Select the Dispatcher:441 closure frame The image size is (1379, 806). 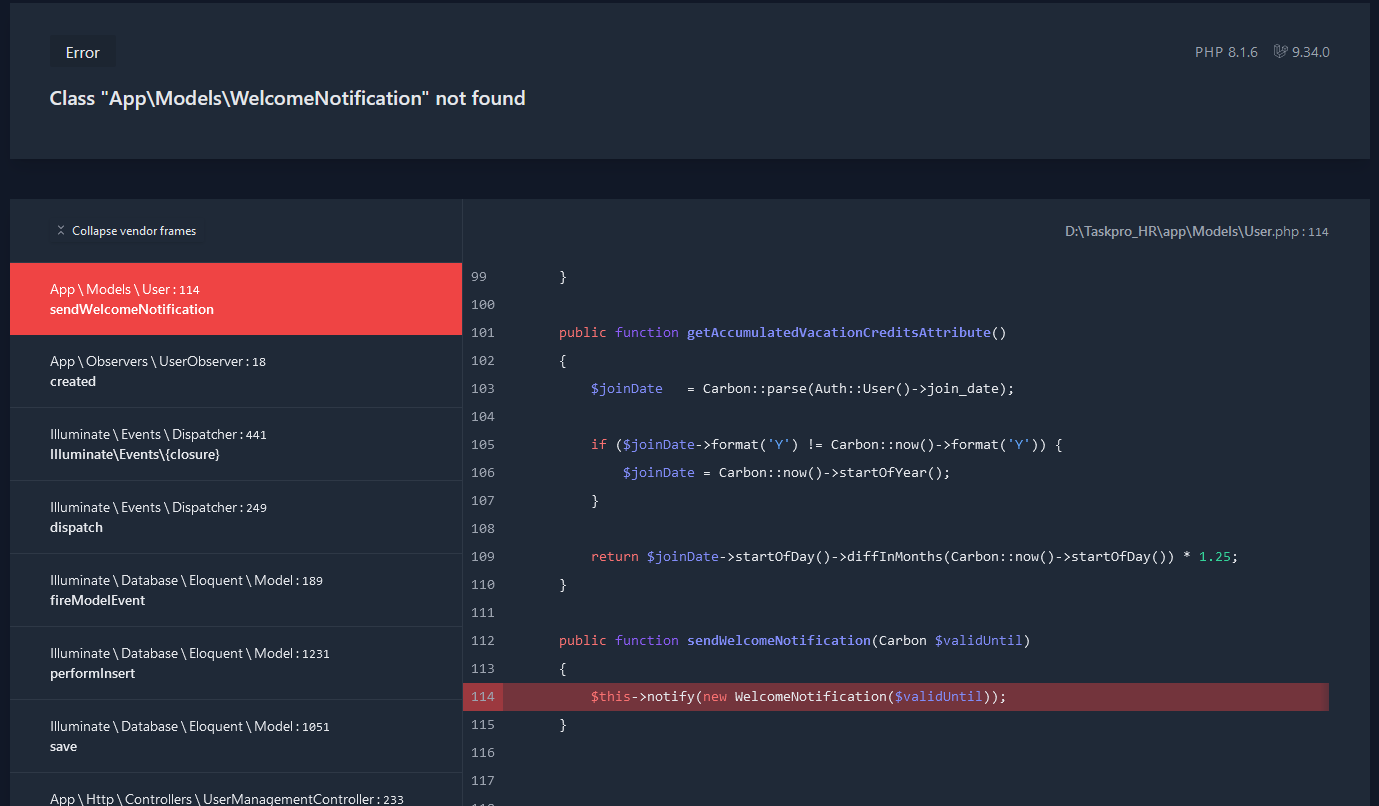[236, 444]
